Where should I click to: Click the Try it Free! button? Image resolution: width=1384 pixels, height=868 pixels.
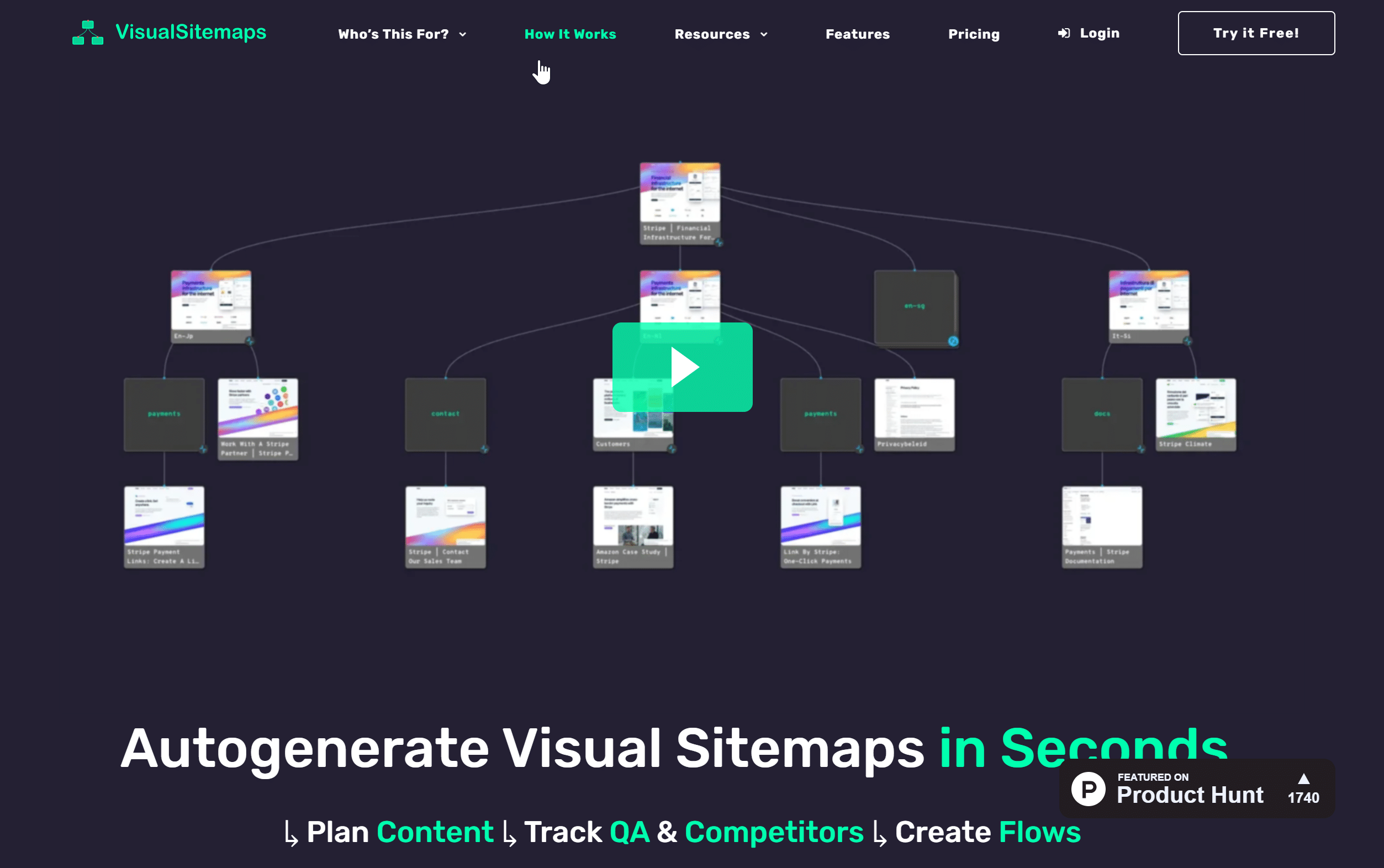pyautogui.click(x=1256, y=33)
